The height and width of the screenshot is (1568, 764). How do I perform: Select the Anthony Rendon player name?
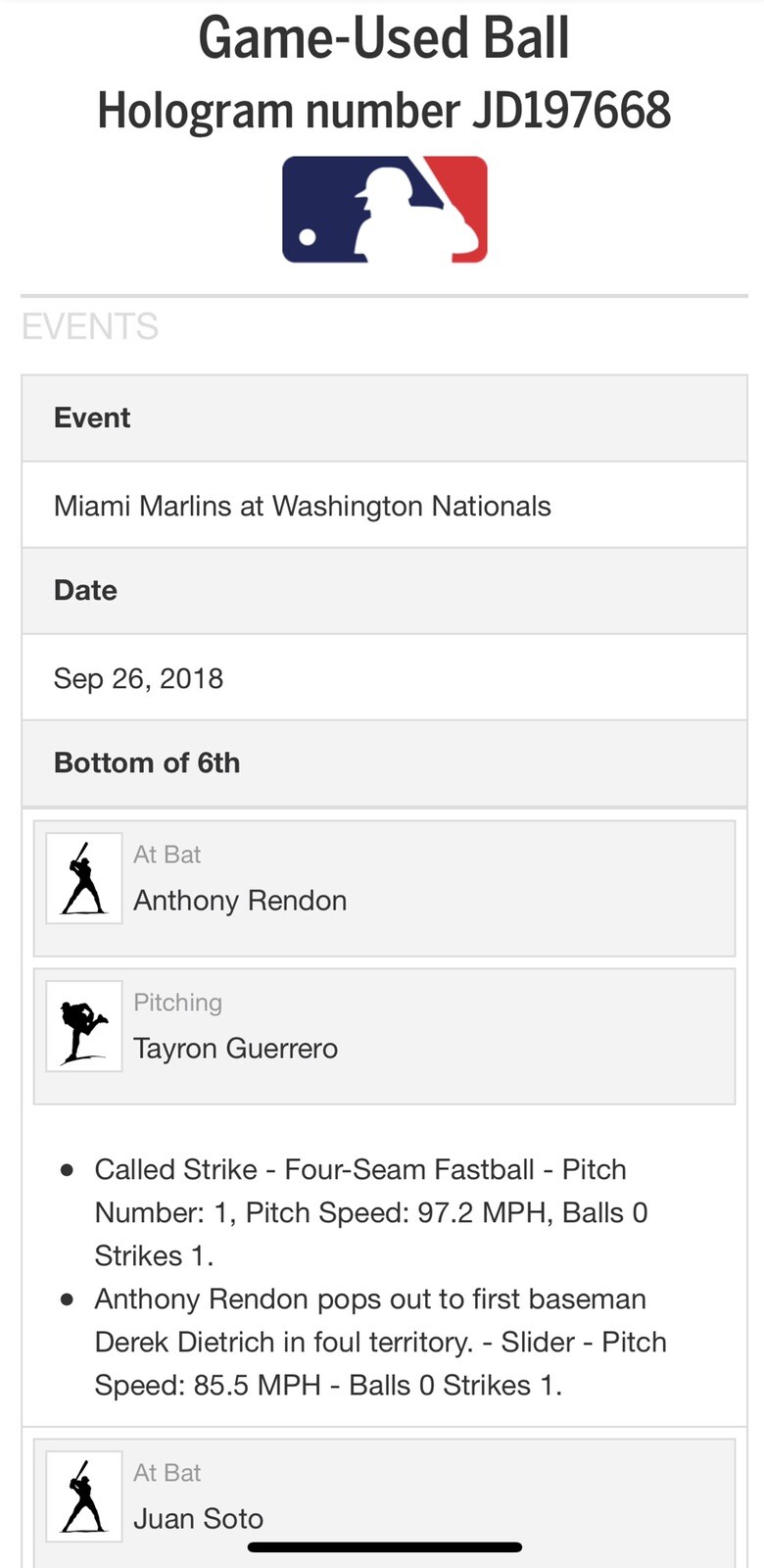240,901
